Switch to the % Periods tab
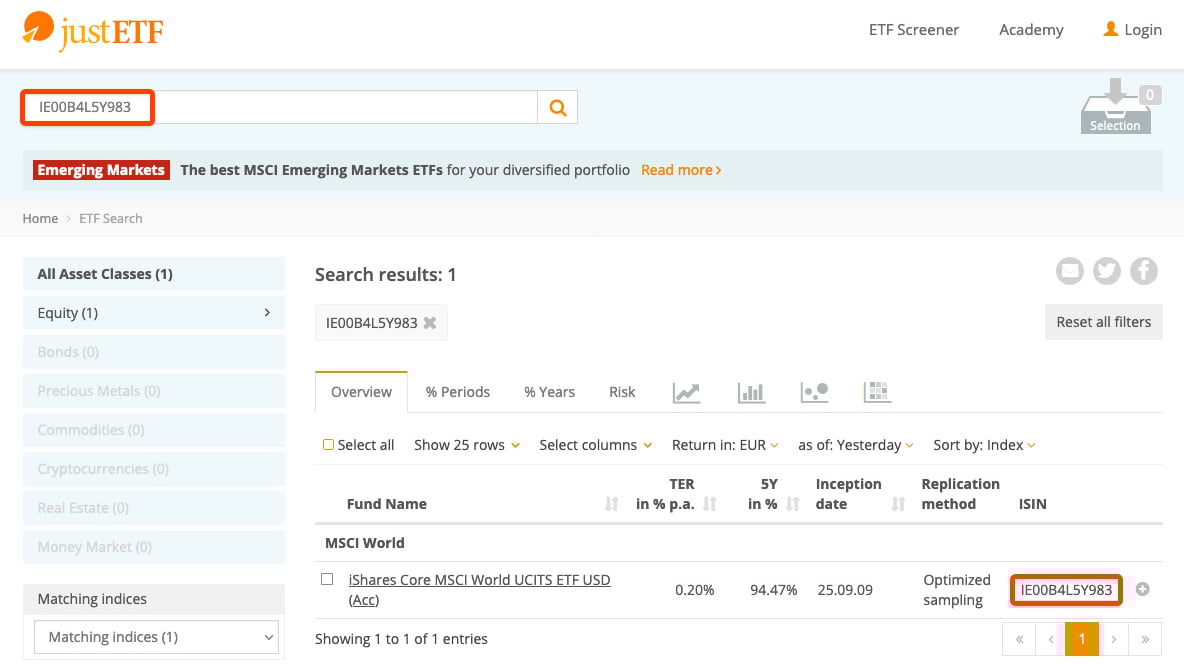Screen dimensions: 1184x664 pyautogui.click(x=457, y=392)
